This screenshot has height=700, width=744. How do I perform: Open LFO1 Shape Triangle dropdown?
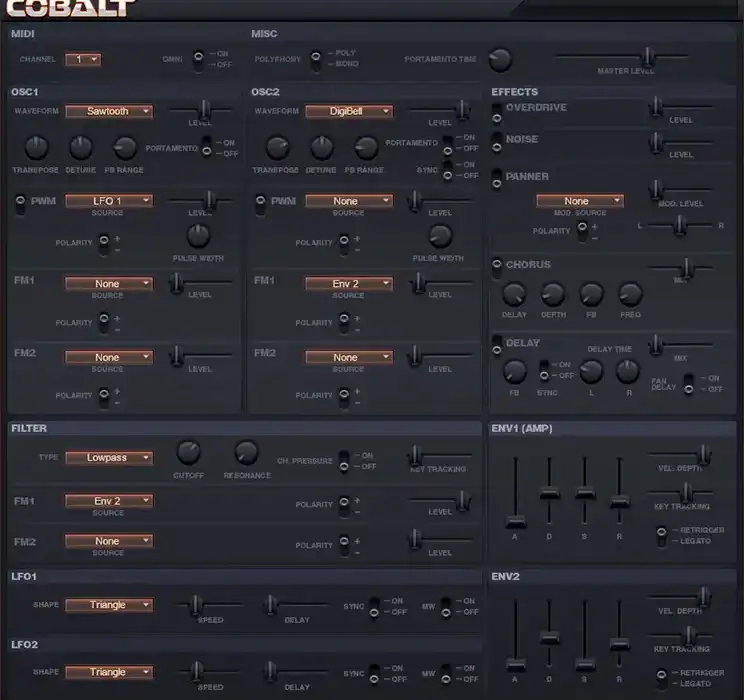[109, 605]
